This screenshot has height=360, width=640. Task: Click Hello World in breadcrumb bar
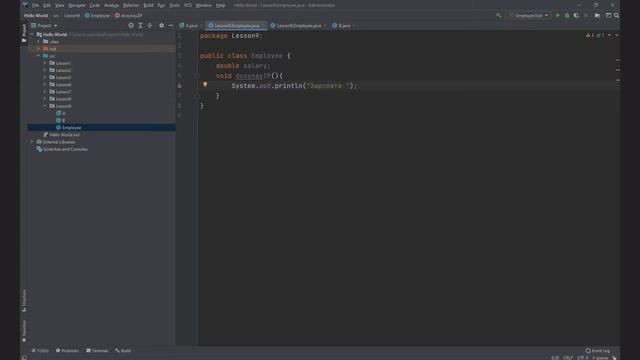pos(36,16)
